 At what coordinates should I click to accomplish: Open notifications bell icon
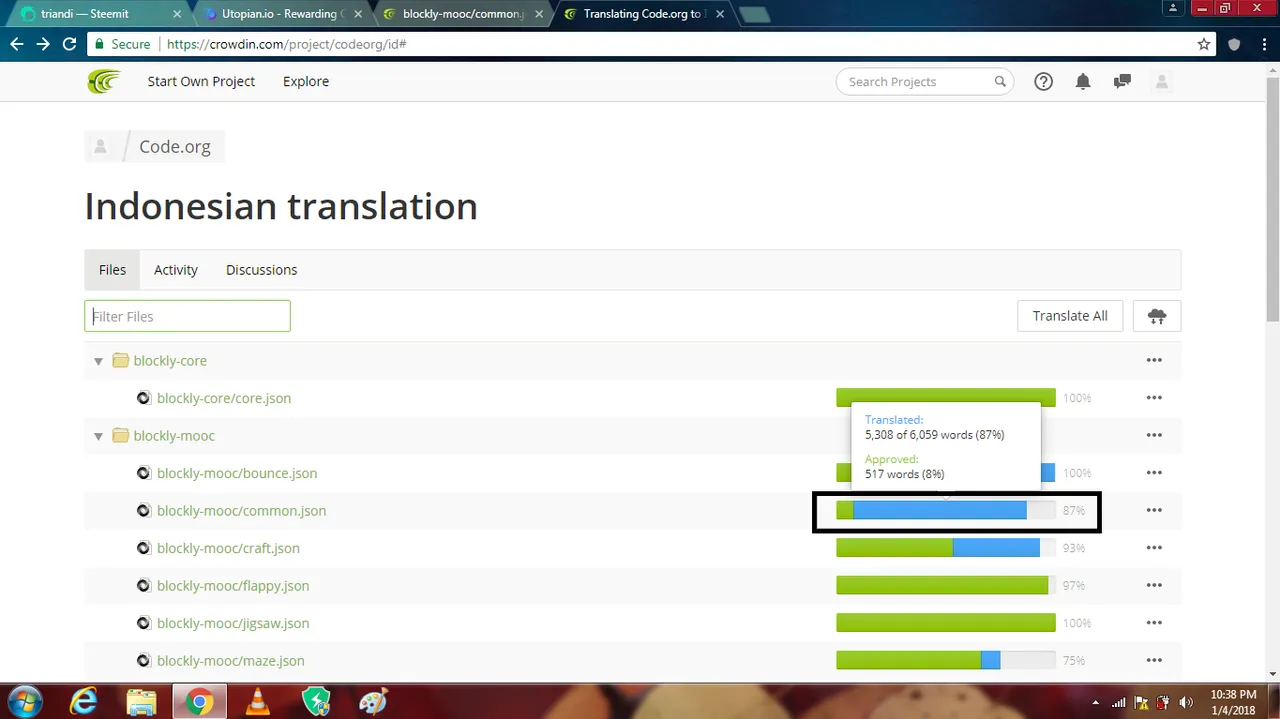[1083, 82]
